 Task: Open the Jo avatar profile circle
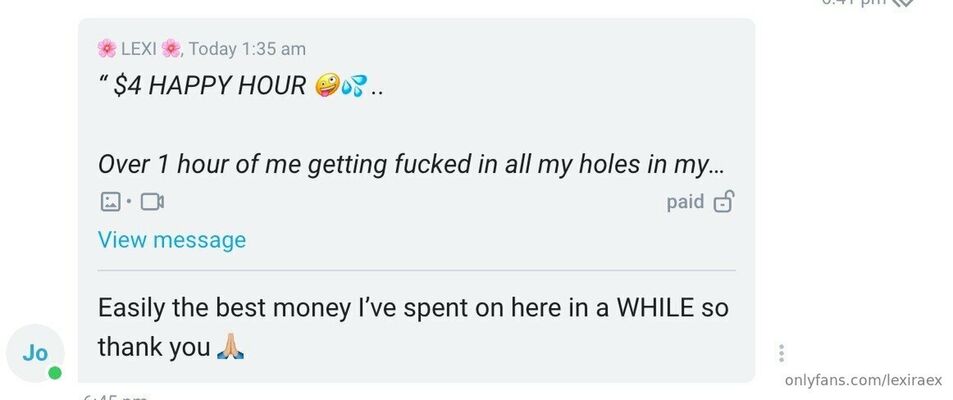36,353
